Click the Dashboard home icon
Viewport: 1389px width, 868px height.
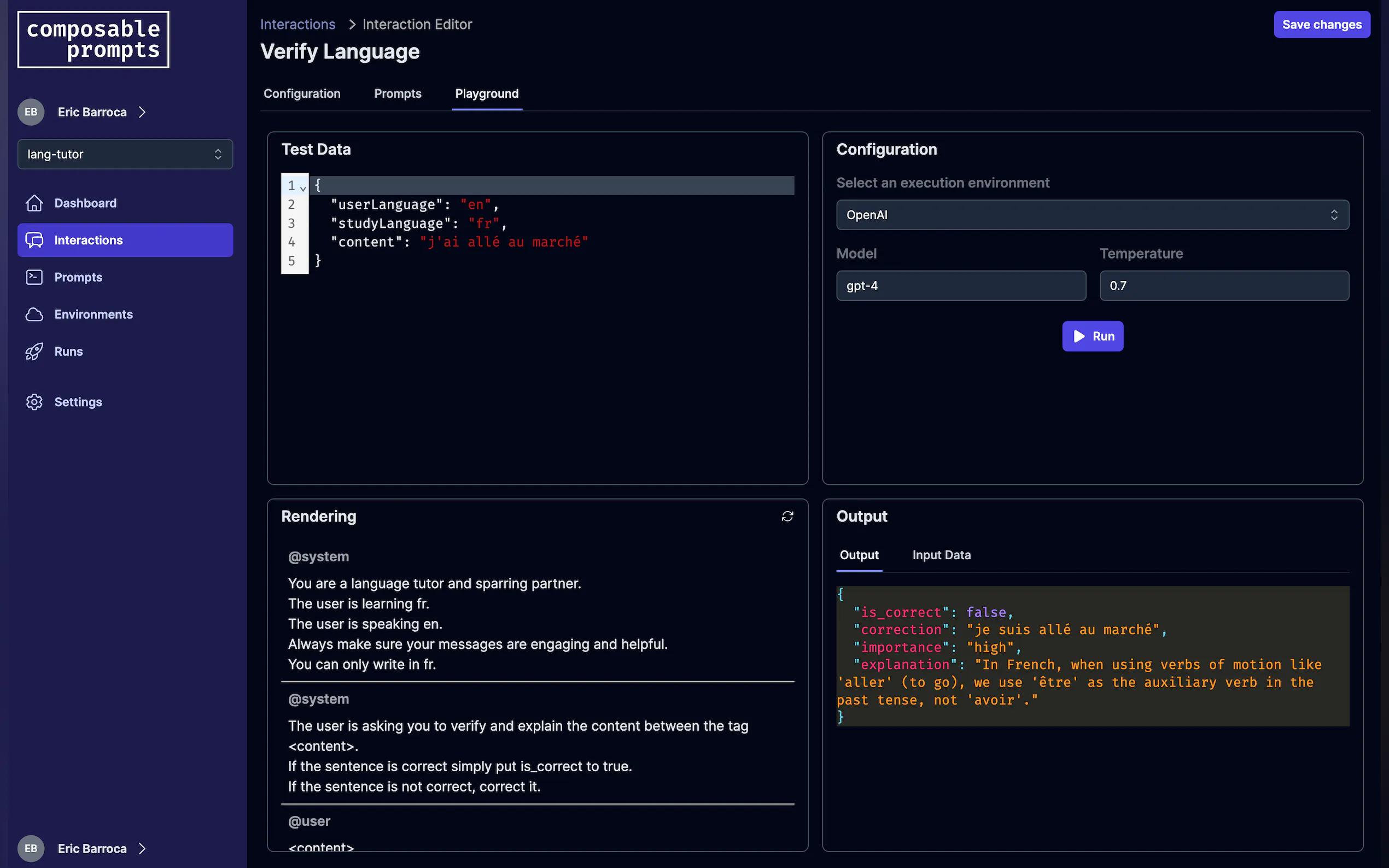pos(34,203)
